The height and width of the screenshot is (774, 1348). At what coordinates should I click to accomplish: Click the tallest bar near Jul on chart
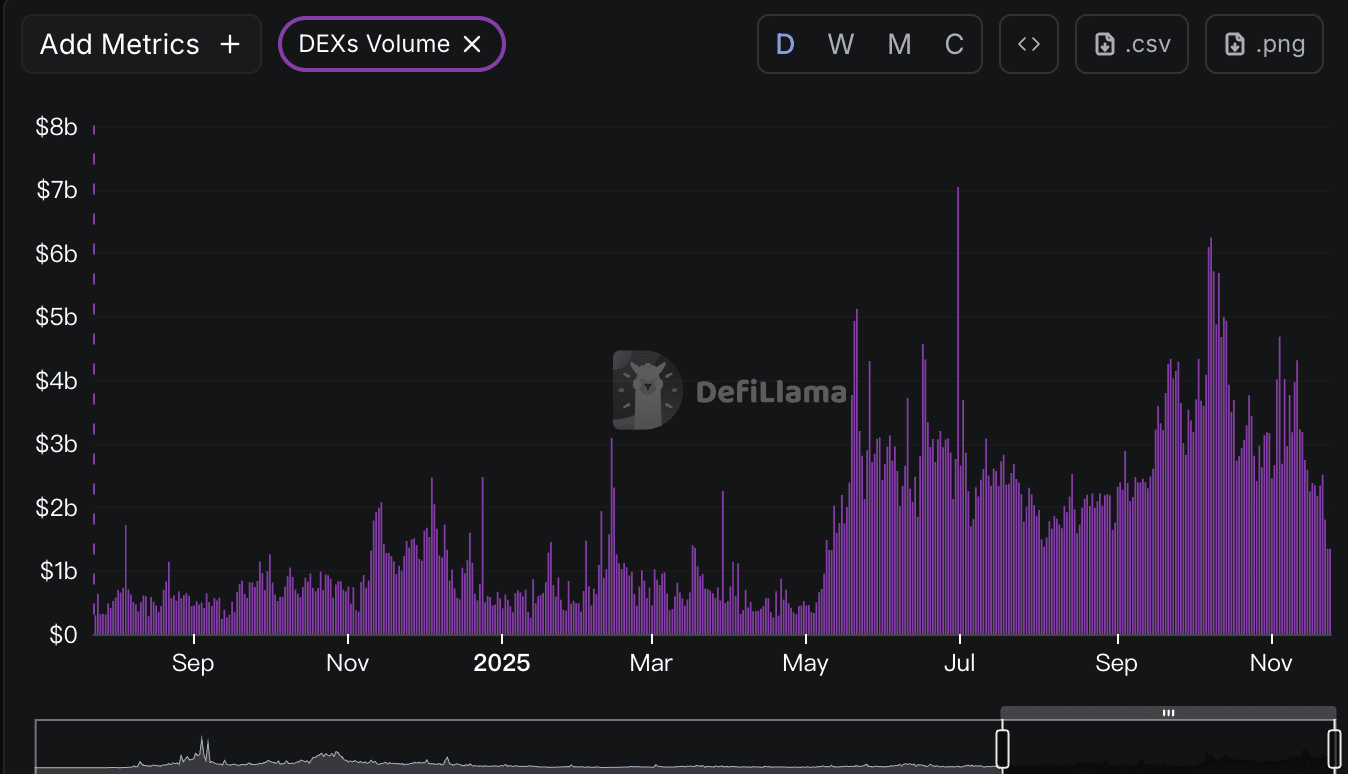tap(958, 410)
